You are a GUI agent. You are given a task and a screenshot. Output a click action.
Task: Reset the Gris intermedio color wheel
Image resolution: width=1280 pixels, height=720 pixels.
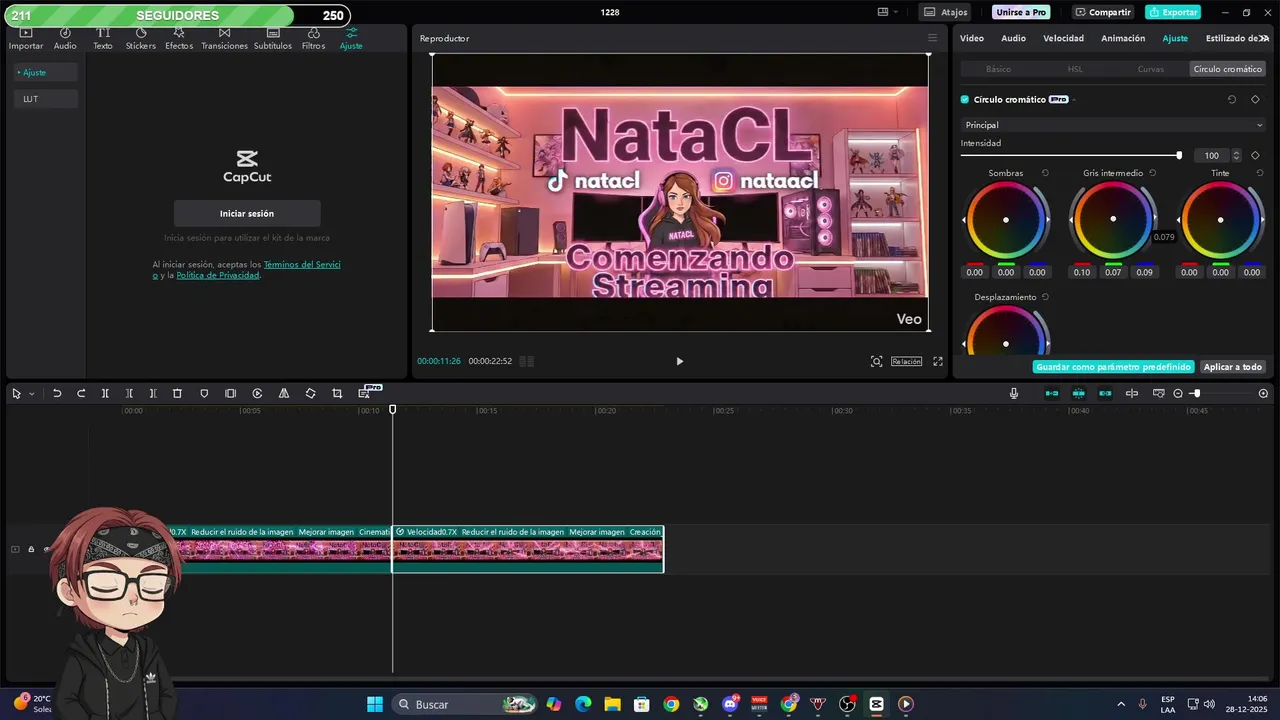click(x=1152, y=173)
